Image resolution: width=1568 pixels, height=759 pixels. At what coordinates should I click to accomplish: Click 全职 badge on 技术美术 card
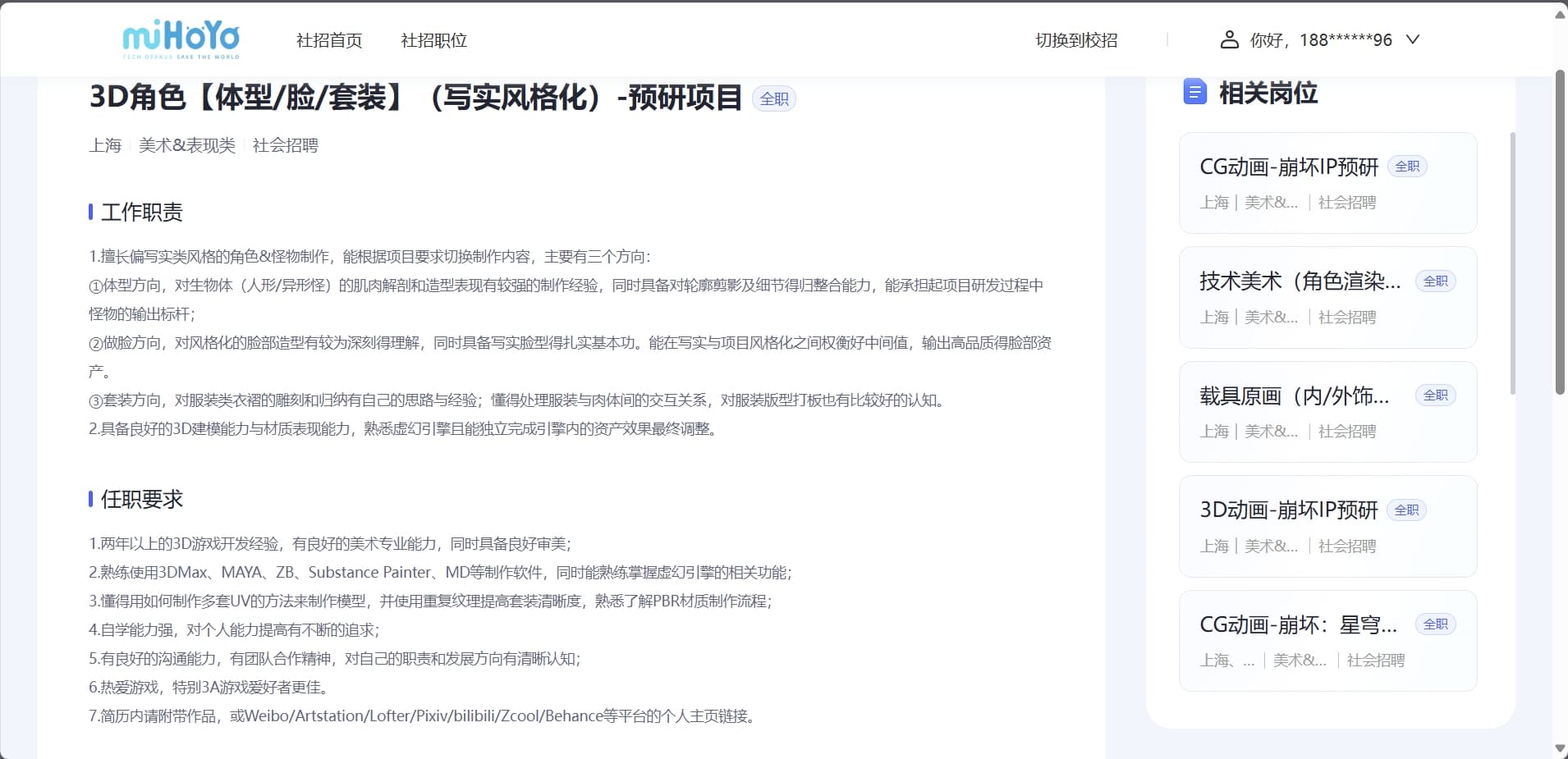coord(1435,281)
